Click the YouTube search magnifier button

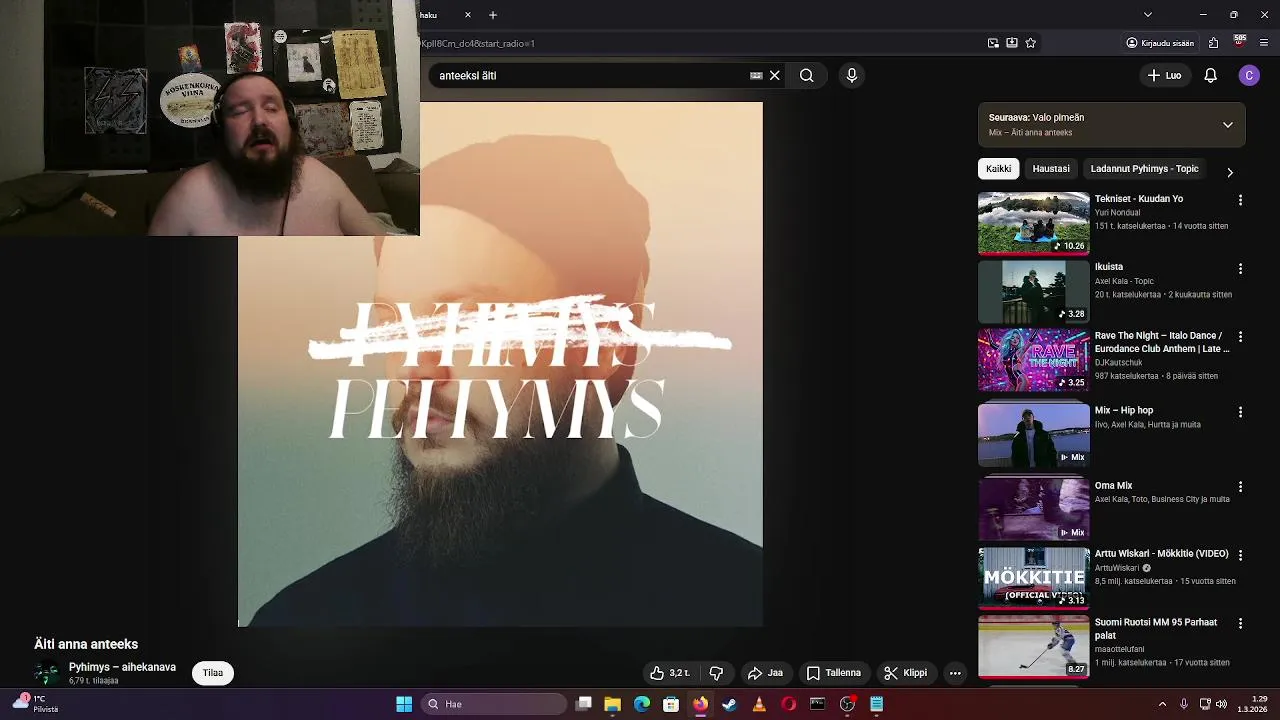click(x=806, y=75)
